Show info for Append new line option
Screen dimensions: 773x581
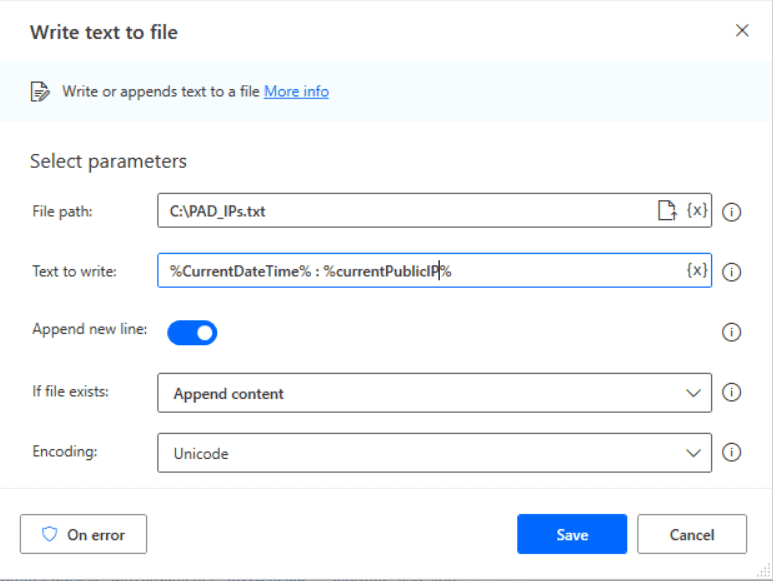click(x=731, y=332)
